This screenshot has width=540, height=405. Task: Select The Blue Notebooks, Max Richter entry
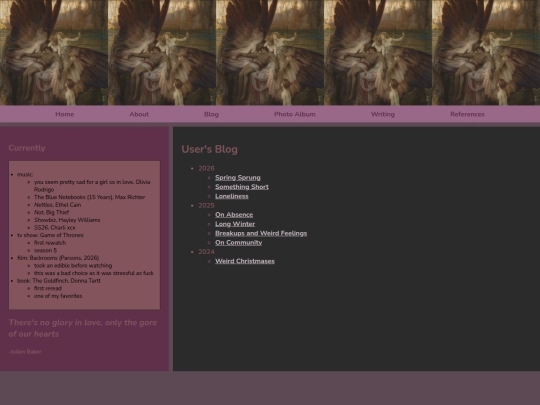90,197
